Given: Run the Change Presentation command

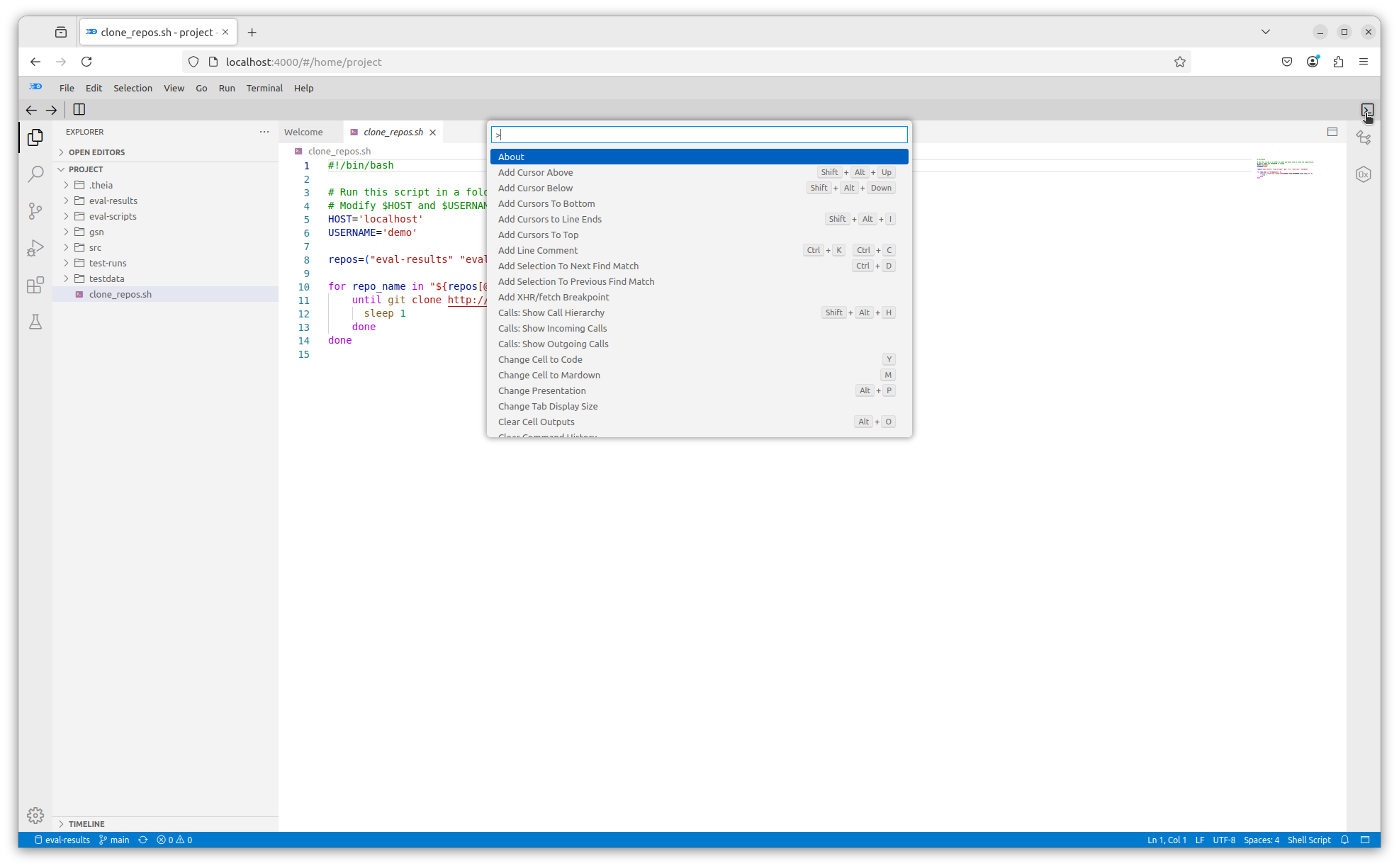Looking at the screenshot, I should tap(699, 390).
